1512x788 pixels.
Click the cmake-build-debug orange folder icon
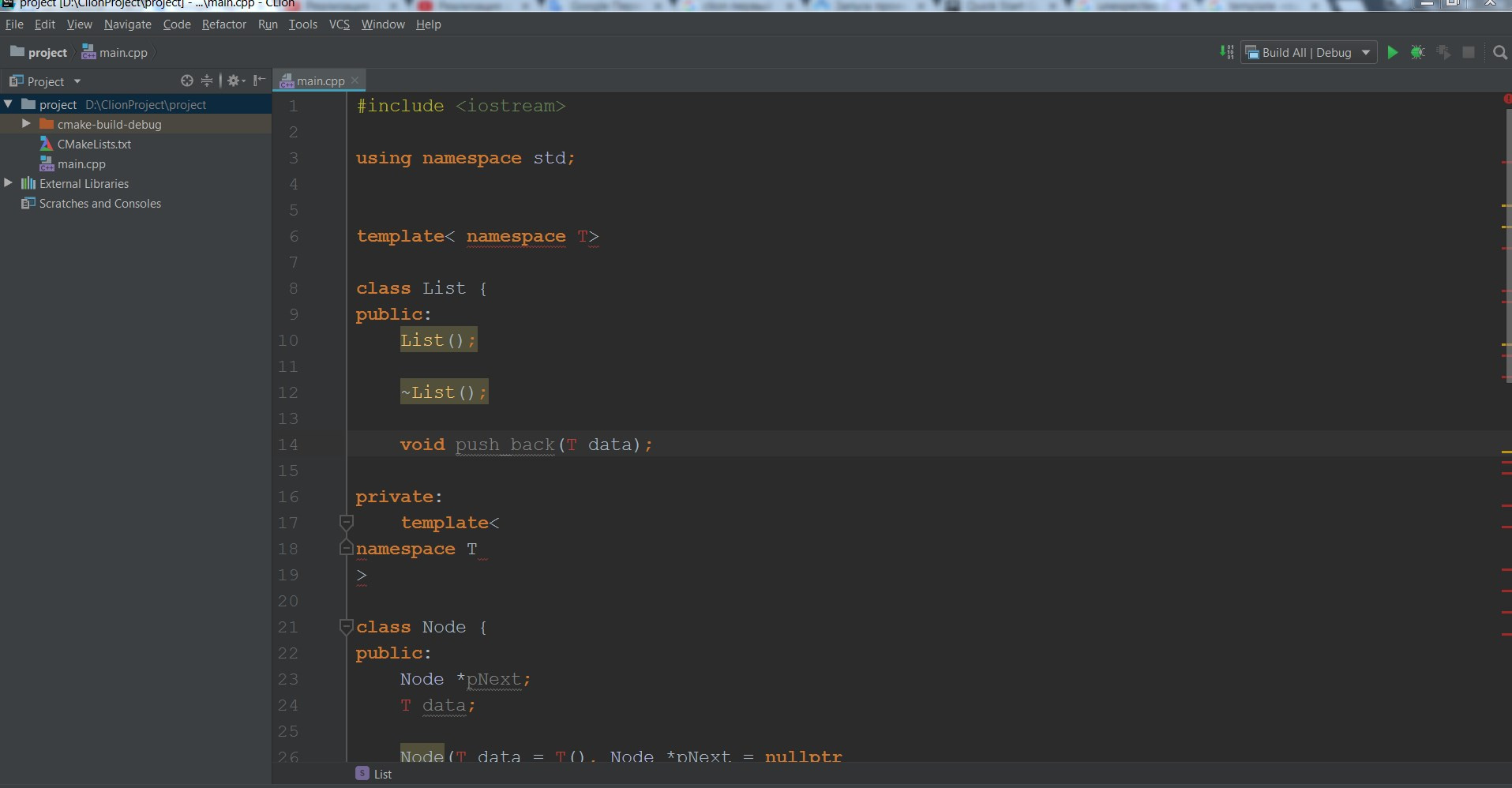point(47,124)
